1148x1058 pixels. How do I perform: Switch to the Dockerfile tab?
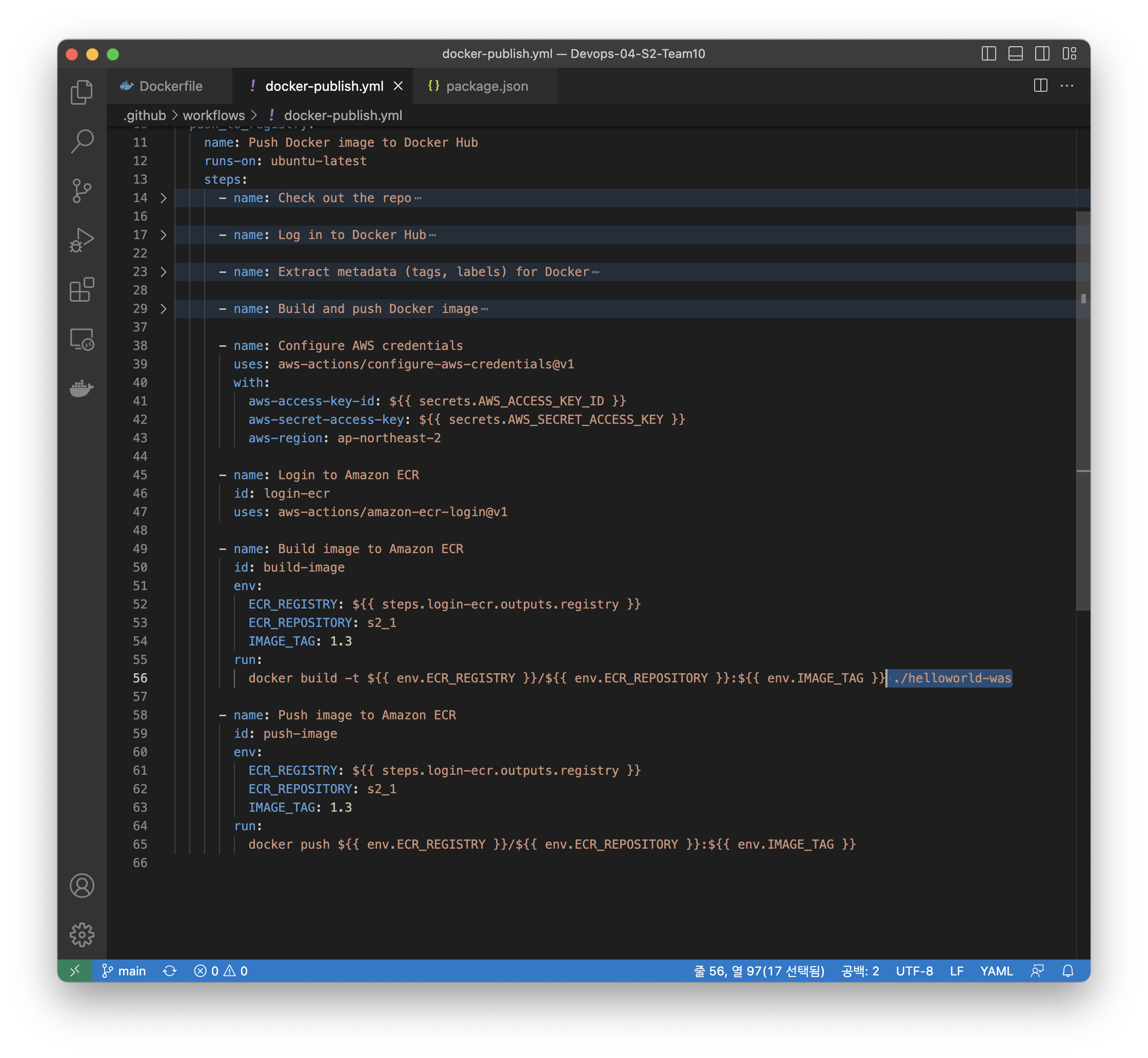tap(170, 86)
